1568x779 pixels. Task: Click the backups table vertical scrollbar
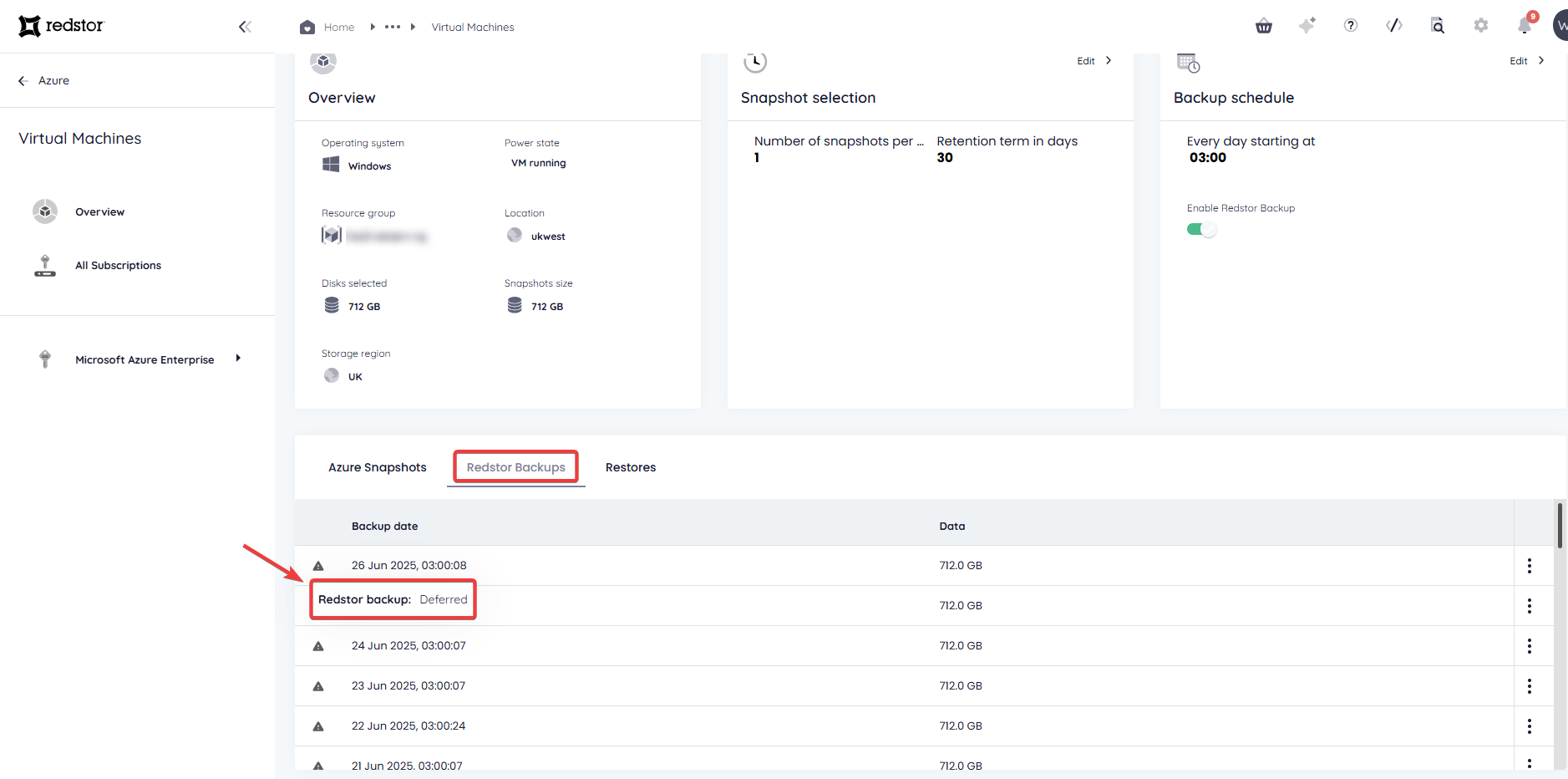click(x=1560, y=525)
